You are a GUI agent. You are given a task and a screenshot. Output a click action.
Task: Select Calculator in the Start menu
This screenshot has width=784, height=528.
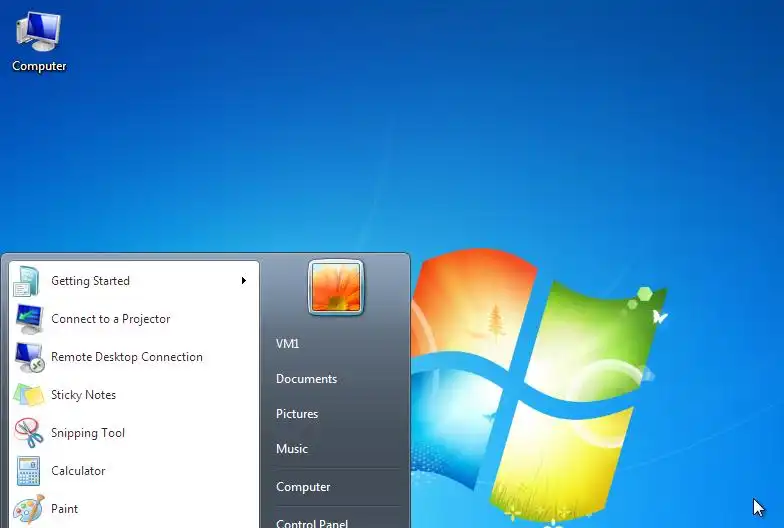134,471
